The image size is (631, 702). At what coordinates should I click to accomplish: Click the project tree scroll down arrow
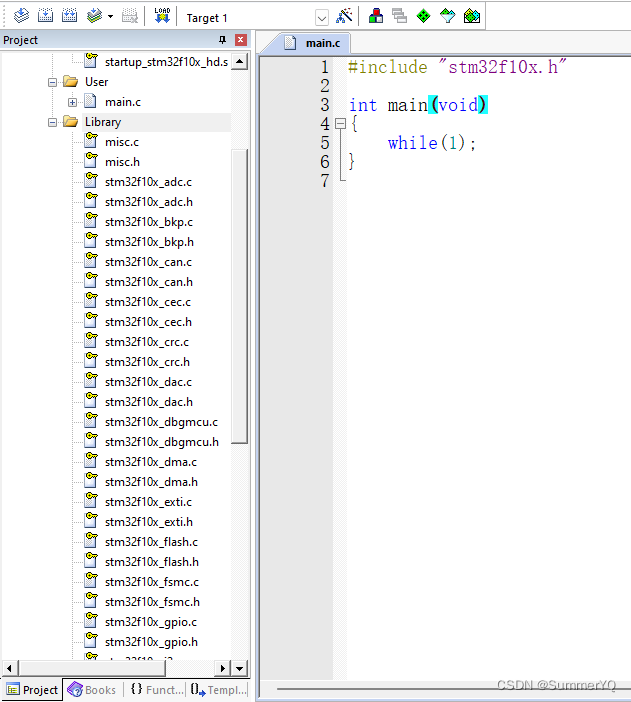pyautogui.click(x=240, y=669)
